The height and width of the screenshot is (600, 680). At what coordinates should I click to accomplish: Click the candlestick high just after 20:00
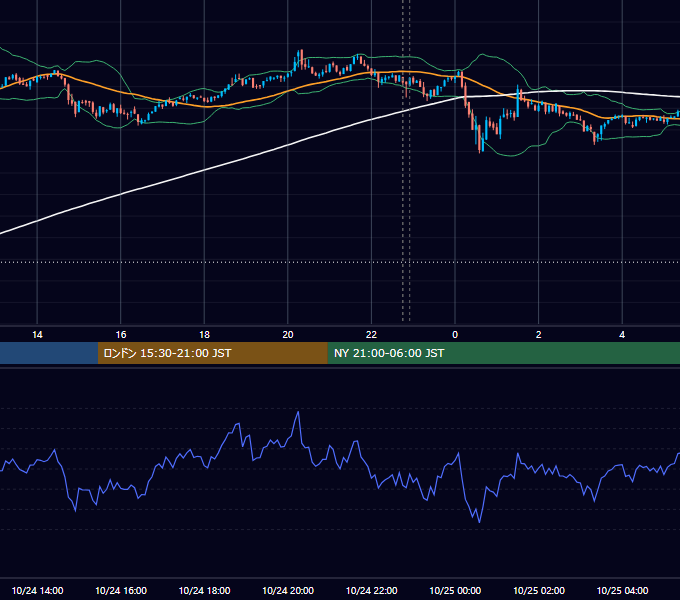point(300,52)
